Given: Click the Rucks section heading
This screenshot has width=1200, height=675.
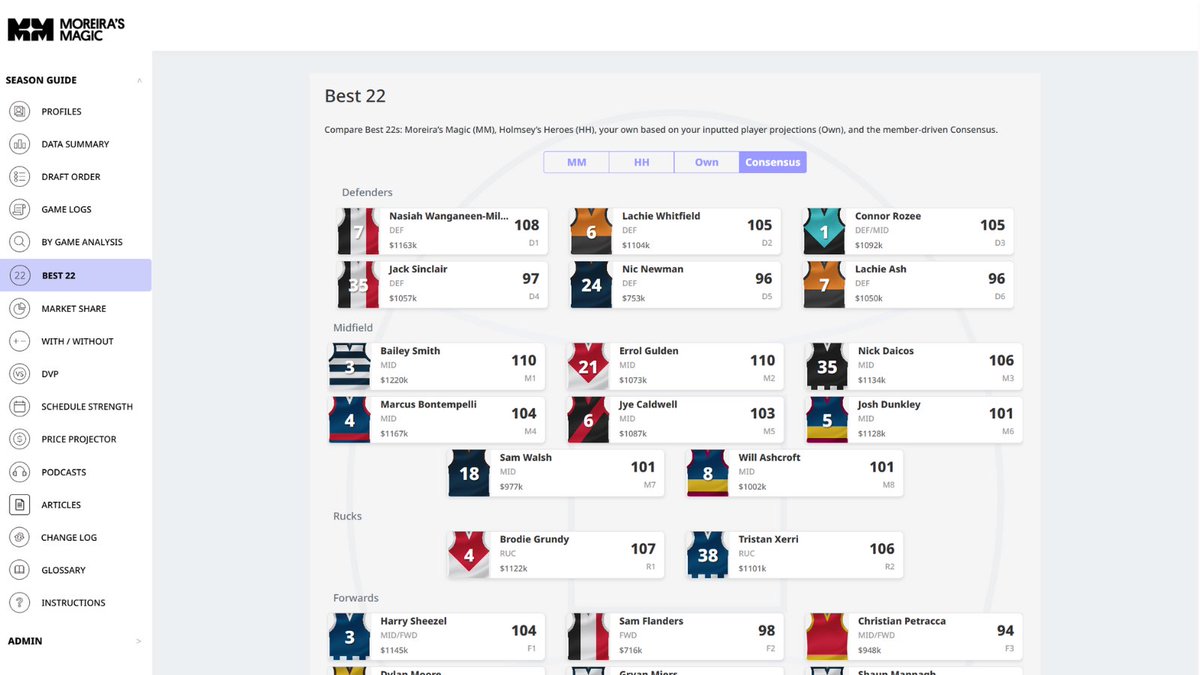Looking at the screenshot, I should [347, 516].
